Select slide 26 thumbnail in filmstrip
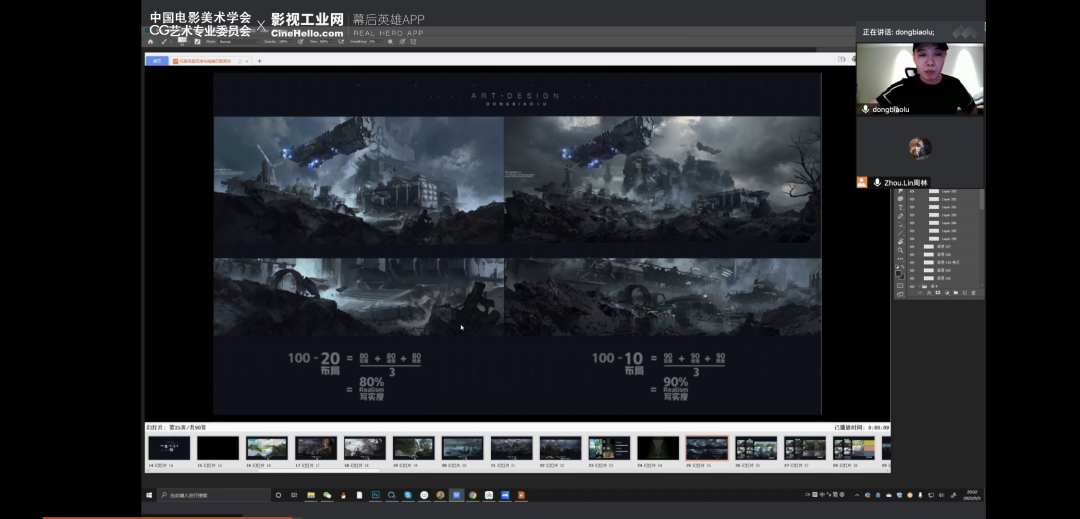Viewport: 1080px width, 519px height. pyautogui.click(x=756, y=448)
